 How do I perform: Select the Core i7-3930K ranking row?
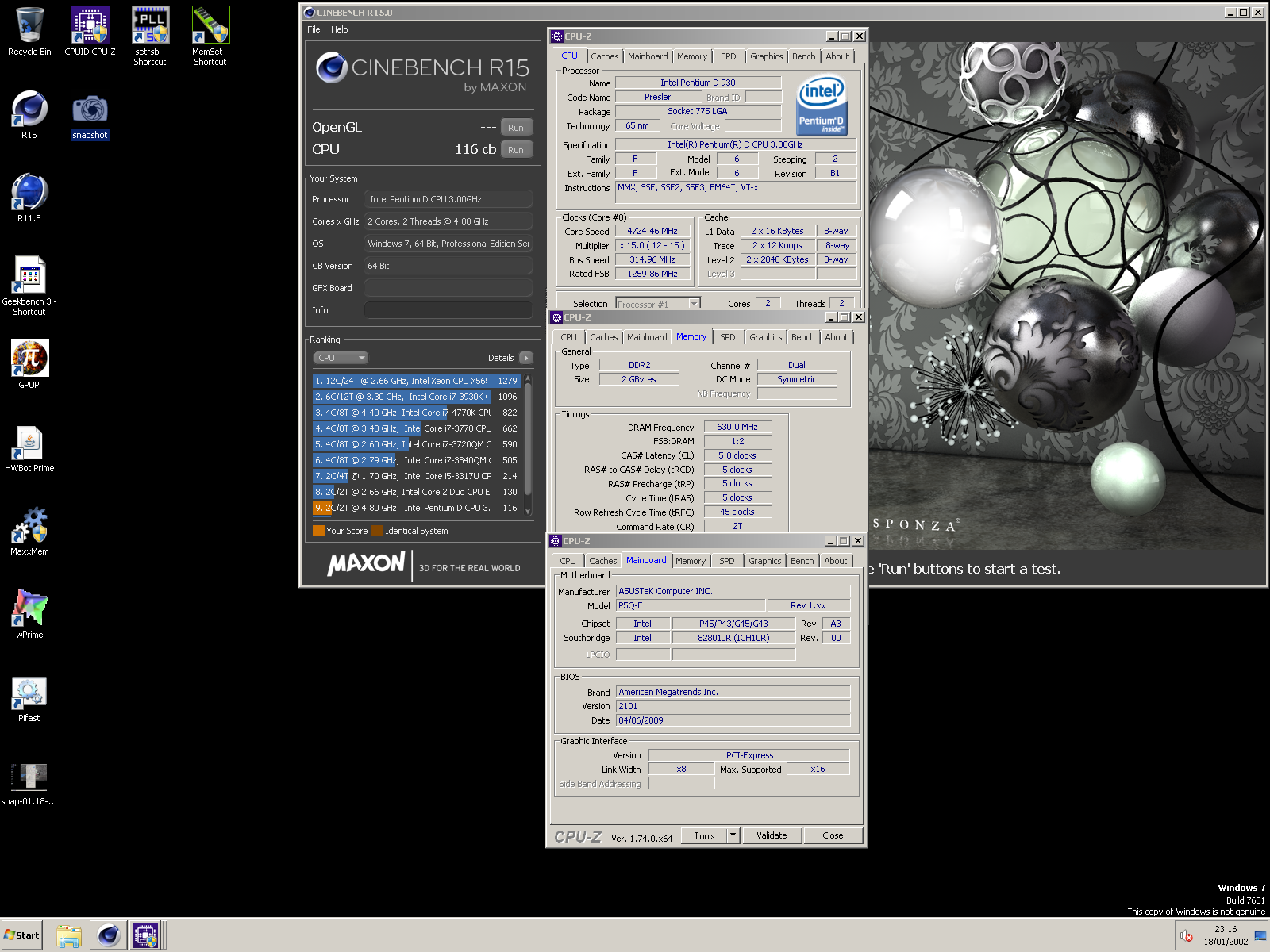(417, 397)
